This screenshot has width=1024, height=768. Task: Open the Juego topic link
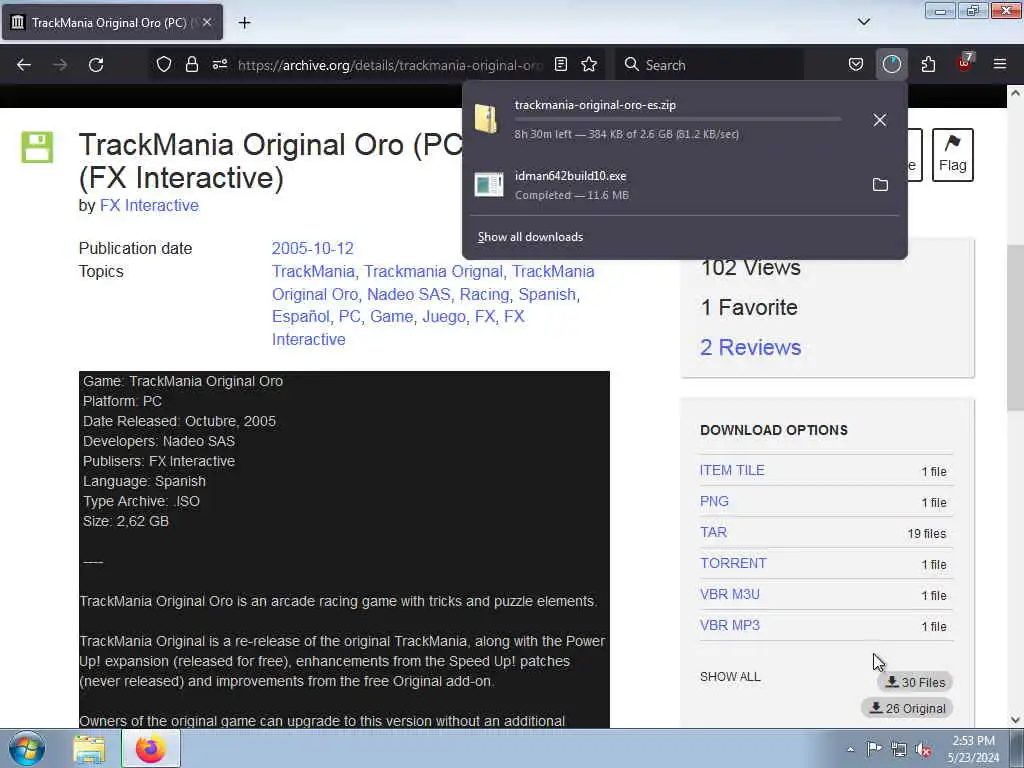[443, 316]
